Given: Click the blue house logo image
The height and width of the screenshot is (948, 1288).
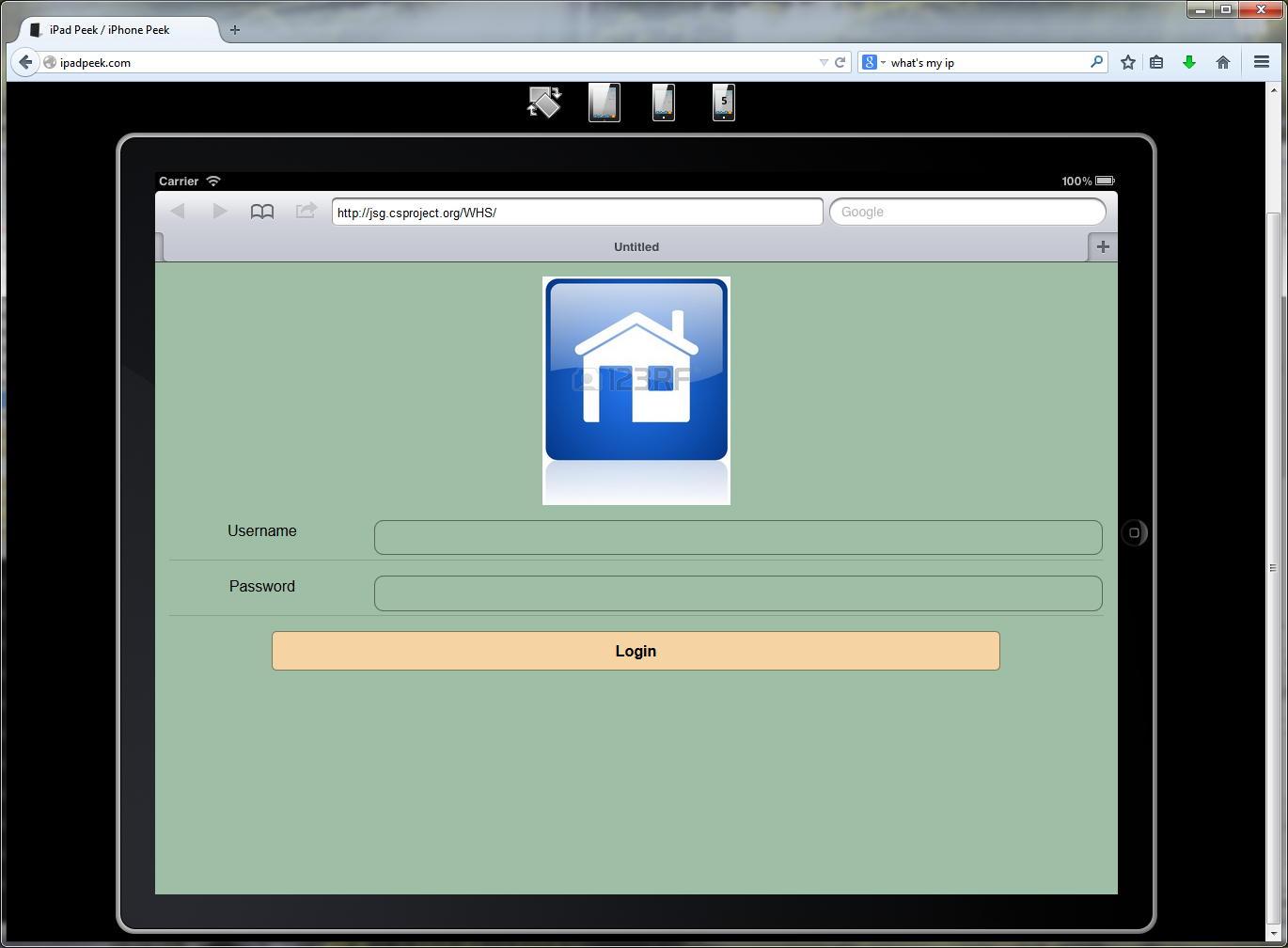Looking at the screenshot, I should click(x=636, y=390).
